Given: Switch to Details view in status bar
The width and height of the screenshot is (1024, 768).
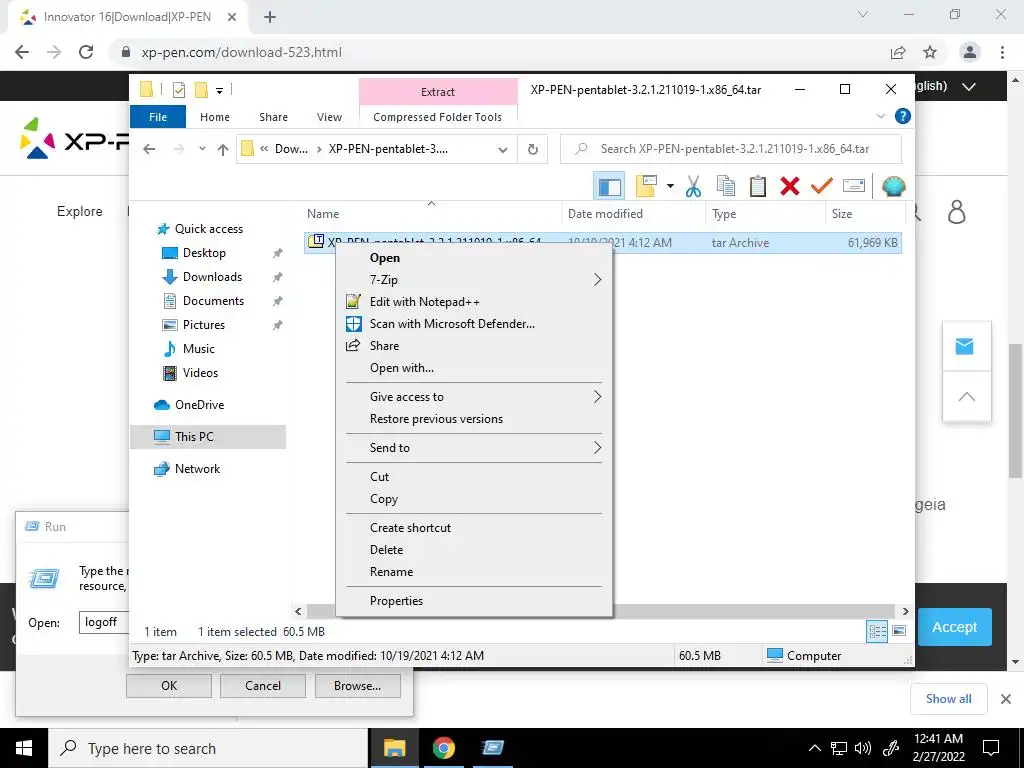Looking at the screenshot, I should (x=877, y=631).
